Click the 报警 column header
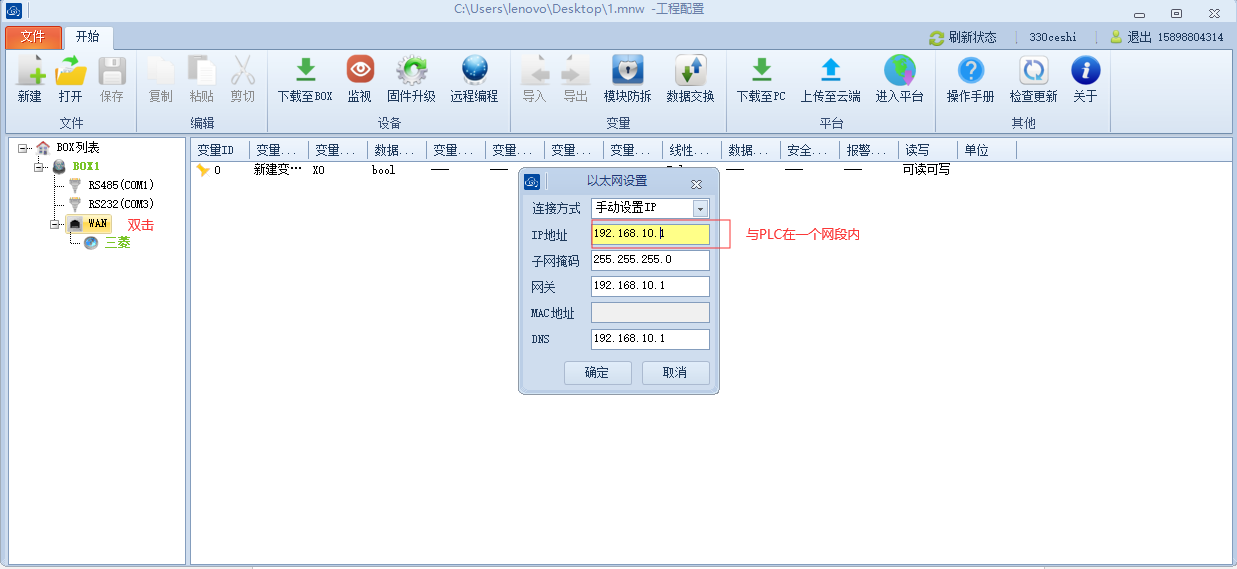 (868, 150)
